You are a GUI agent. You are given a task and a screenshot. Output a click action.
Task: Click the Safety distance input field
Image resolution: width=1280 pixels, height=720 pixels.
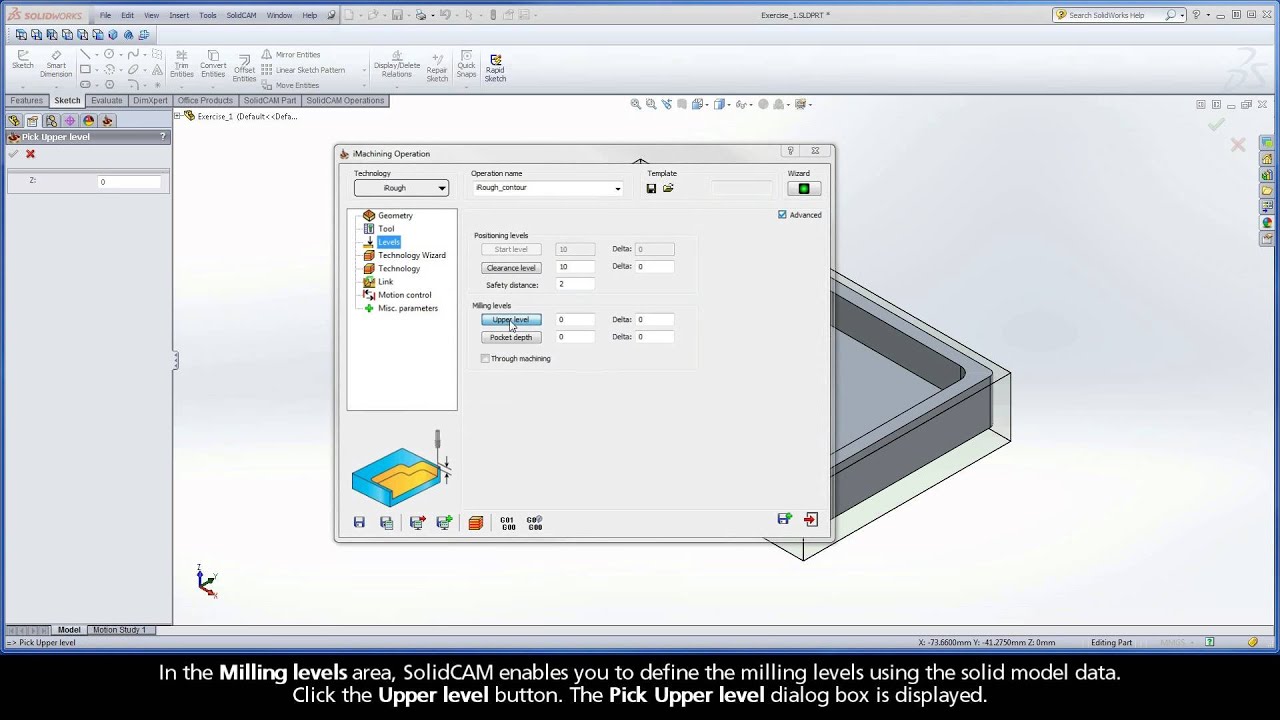point(575,284)
